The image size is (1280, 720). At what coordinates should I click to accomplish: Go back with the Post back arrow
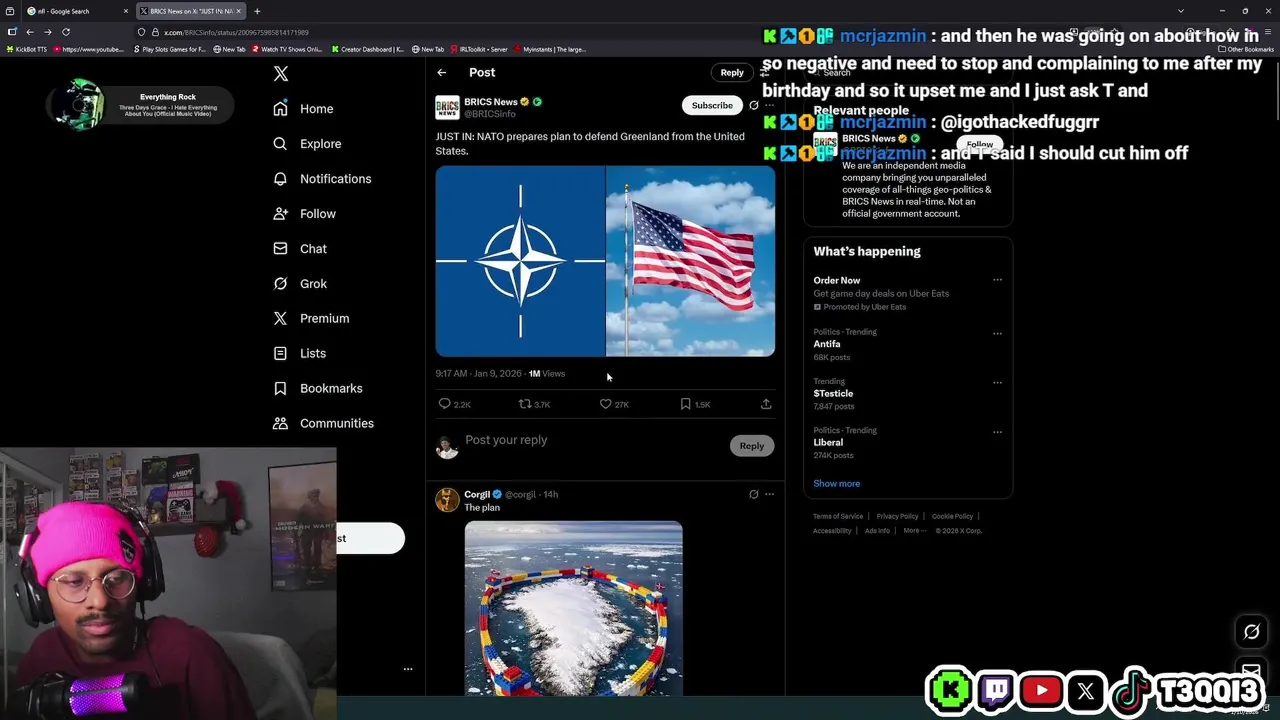(x=442, y=73)
